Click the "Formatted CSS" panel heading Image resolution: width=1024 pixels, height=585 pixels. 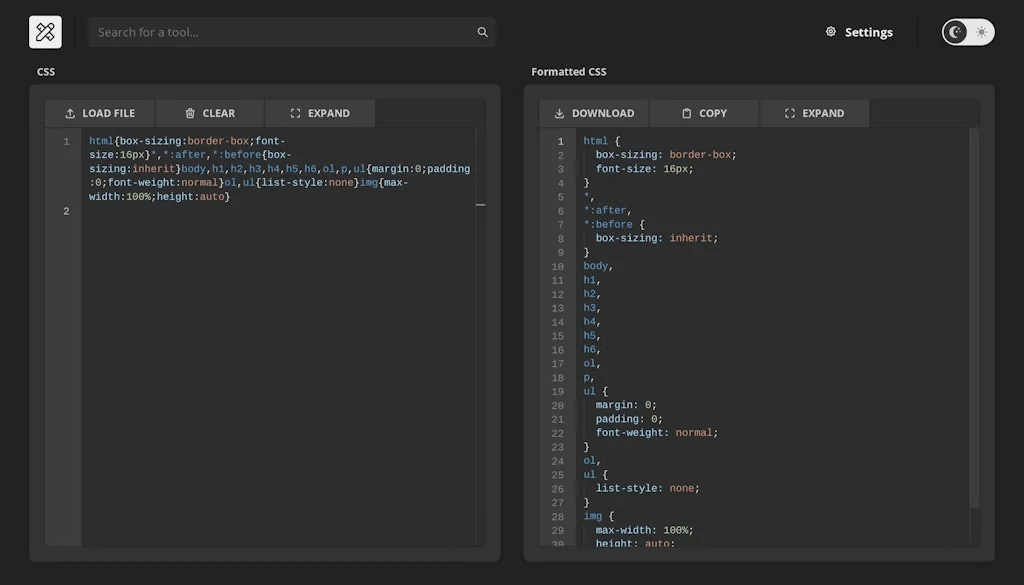[569, 72]
